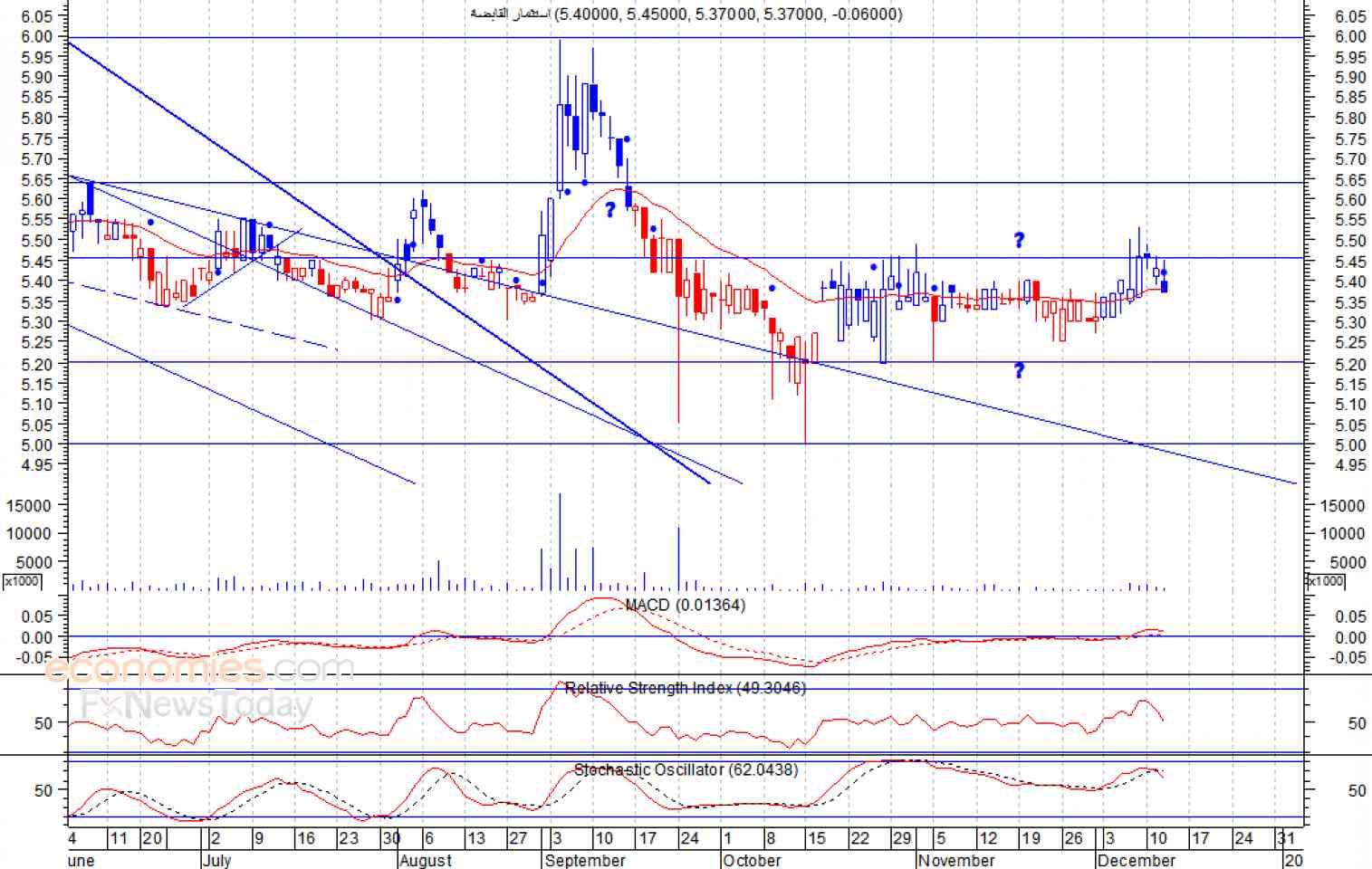Viewport: 1372px width, 869px height.
Task: Click the date label 27 on time axis
Action: [518, 838]
